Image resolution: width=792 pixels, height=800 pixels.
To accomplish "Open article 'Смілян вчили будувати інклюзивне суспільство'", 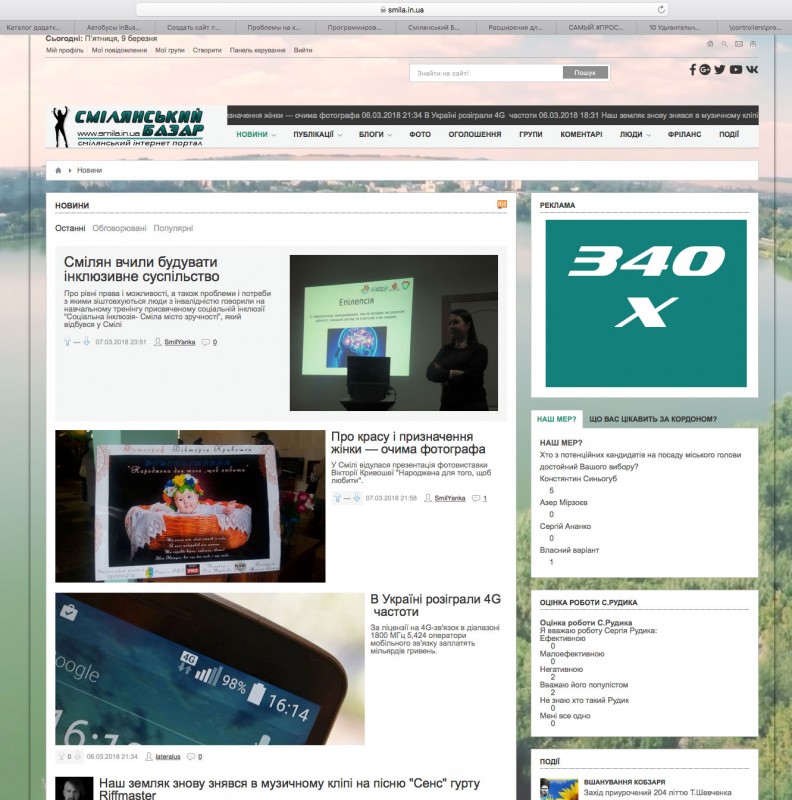I will (141, 269).
